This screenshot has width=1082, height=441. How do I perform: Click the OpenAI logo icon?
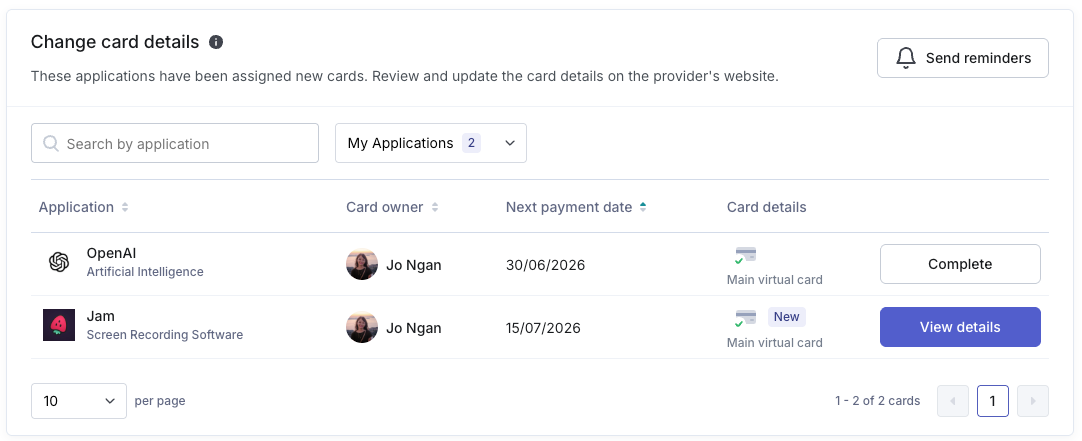click(x=59, y=262)
